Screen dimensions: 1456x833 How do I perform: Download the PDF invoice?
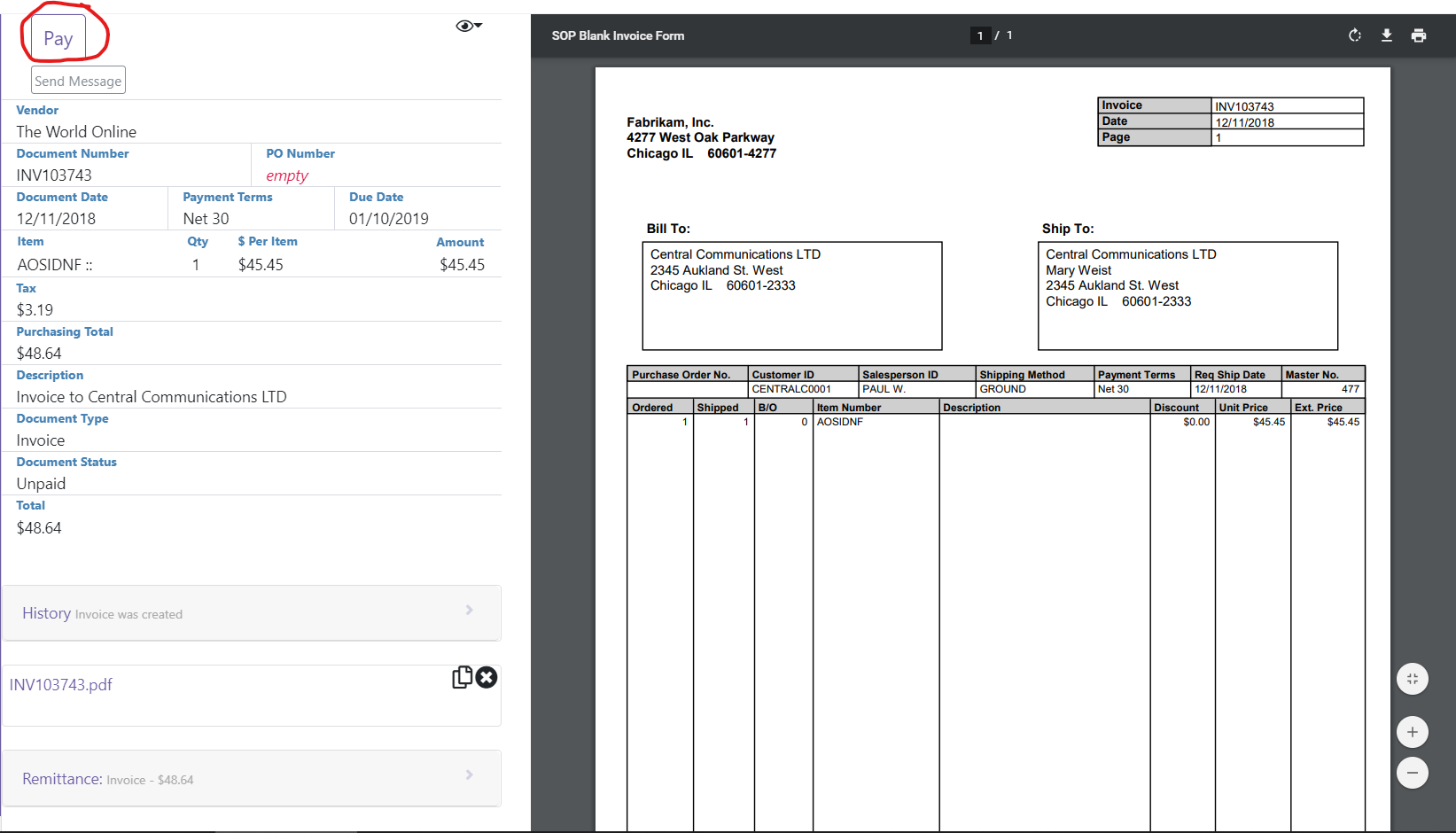tap(1386, 35)
